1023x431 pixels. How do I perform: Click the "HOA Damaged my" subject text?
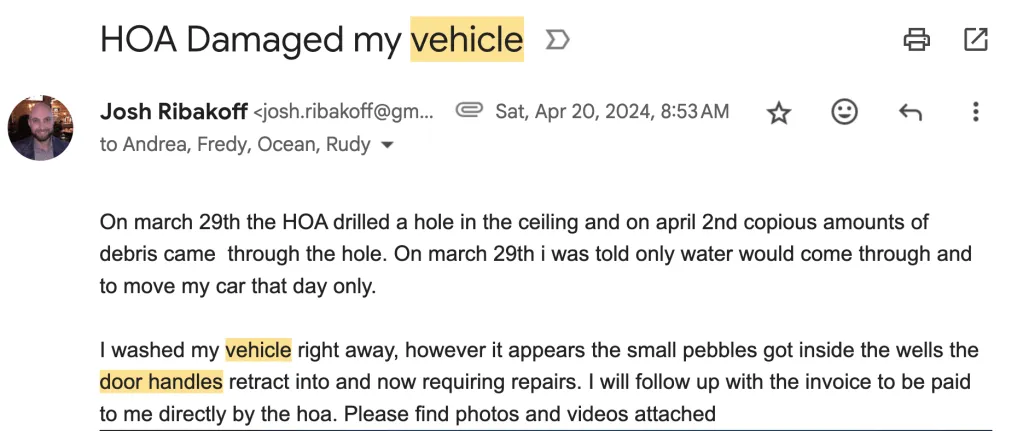252,40
